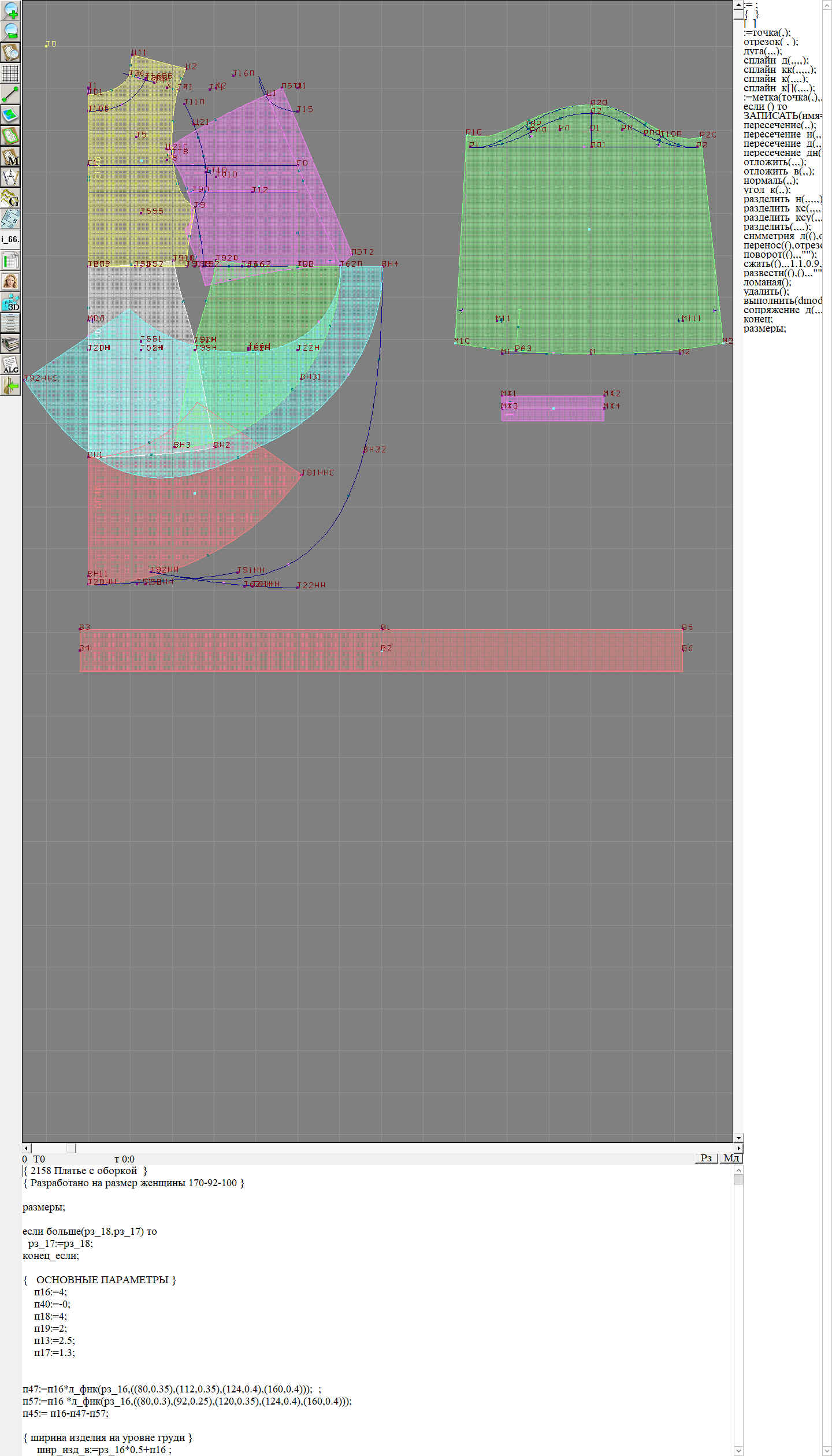Click the canvas horizontal scrollbar right arrow
The width and height of the screenshot is (832, 1456).
click(x=738, y=1148)
